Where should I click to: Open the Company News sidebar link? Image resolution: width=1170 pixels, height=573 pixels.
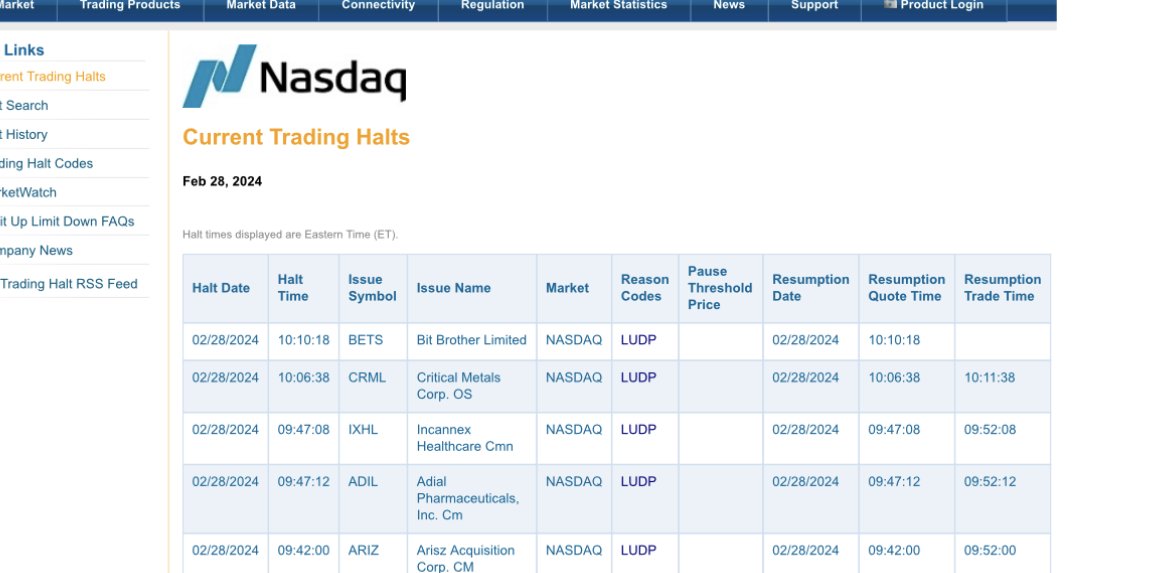(x=37, y=251)
